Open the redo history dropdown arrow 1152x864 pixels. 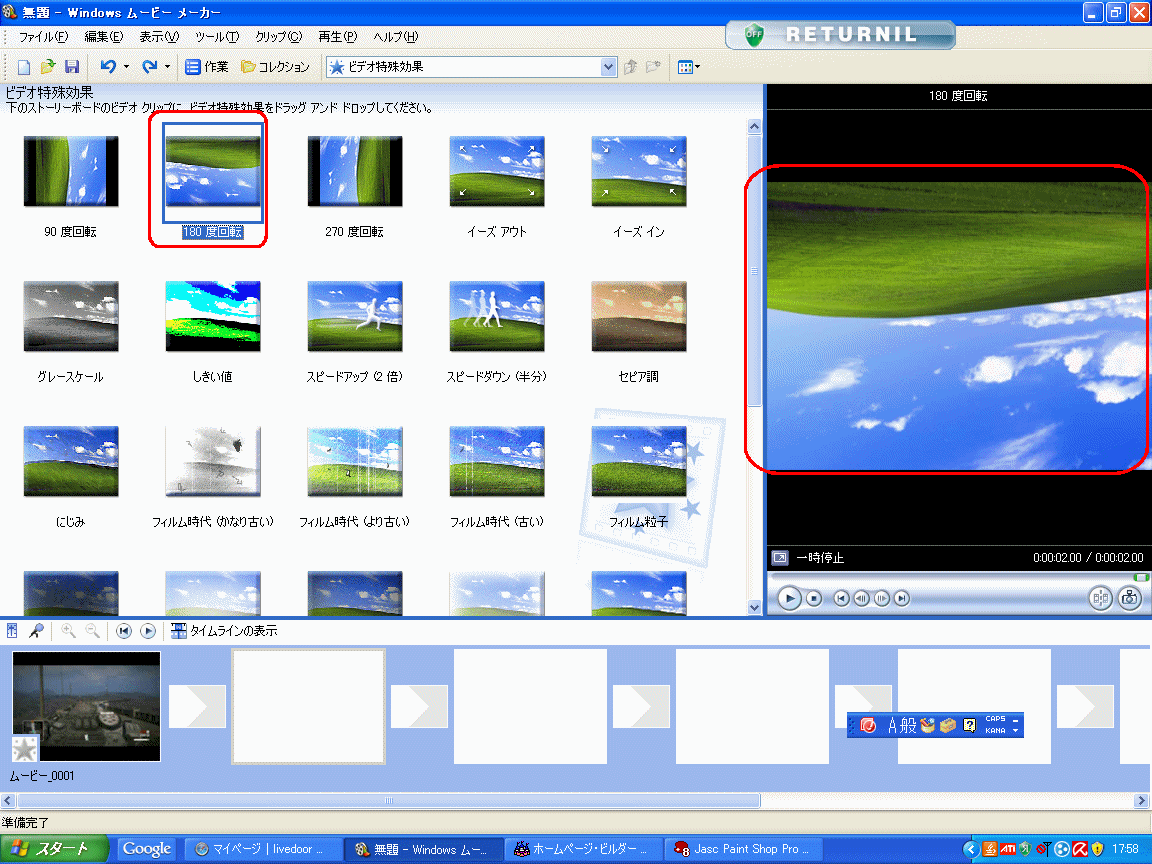[x=168, y=67]
